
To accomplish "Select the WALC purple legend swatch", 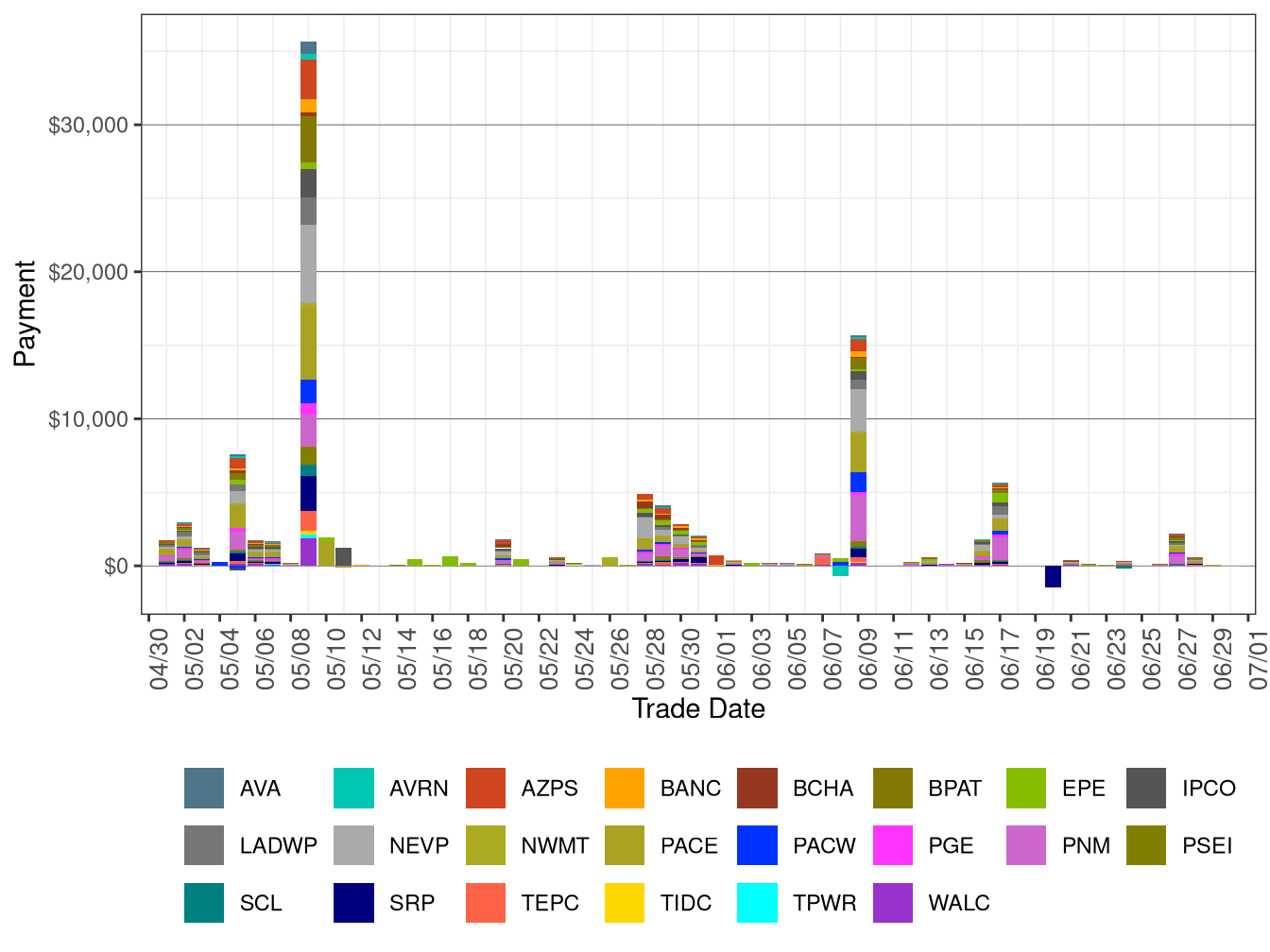I will pyautogui.click(x=893, y=903).
